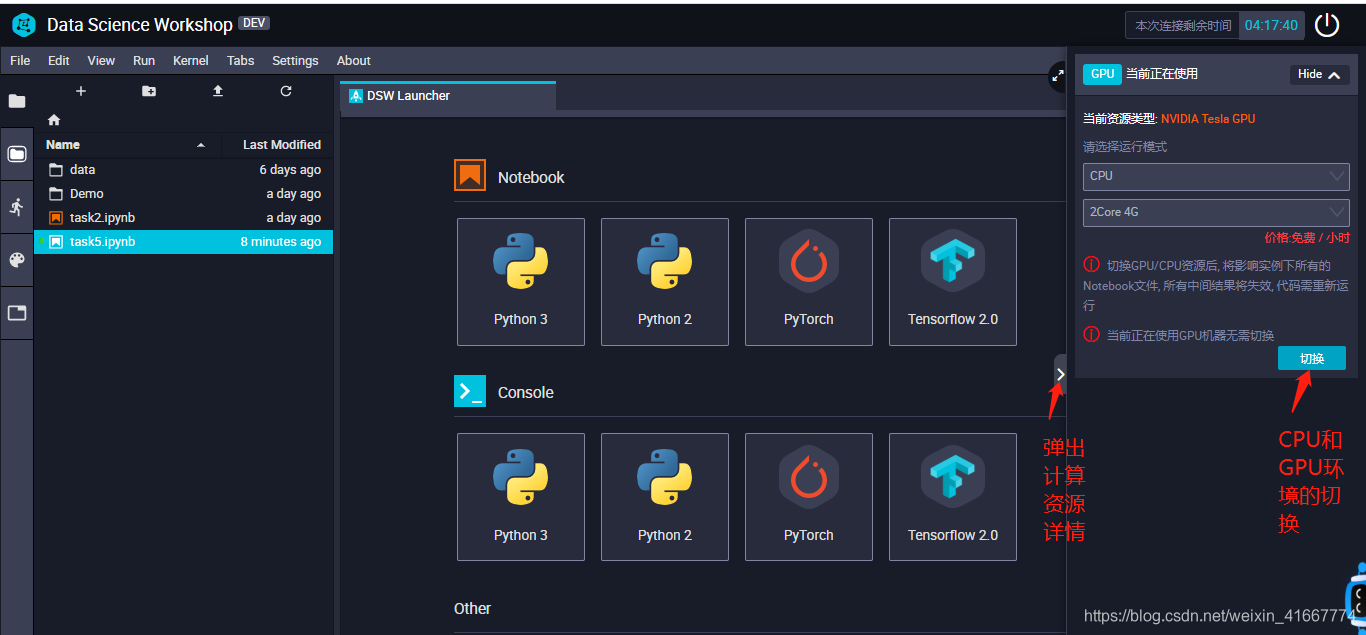1366x635 pixels.
Task: Select task5.ipynb file
Action: [184, 242]
